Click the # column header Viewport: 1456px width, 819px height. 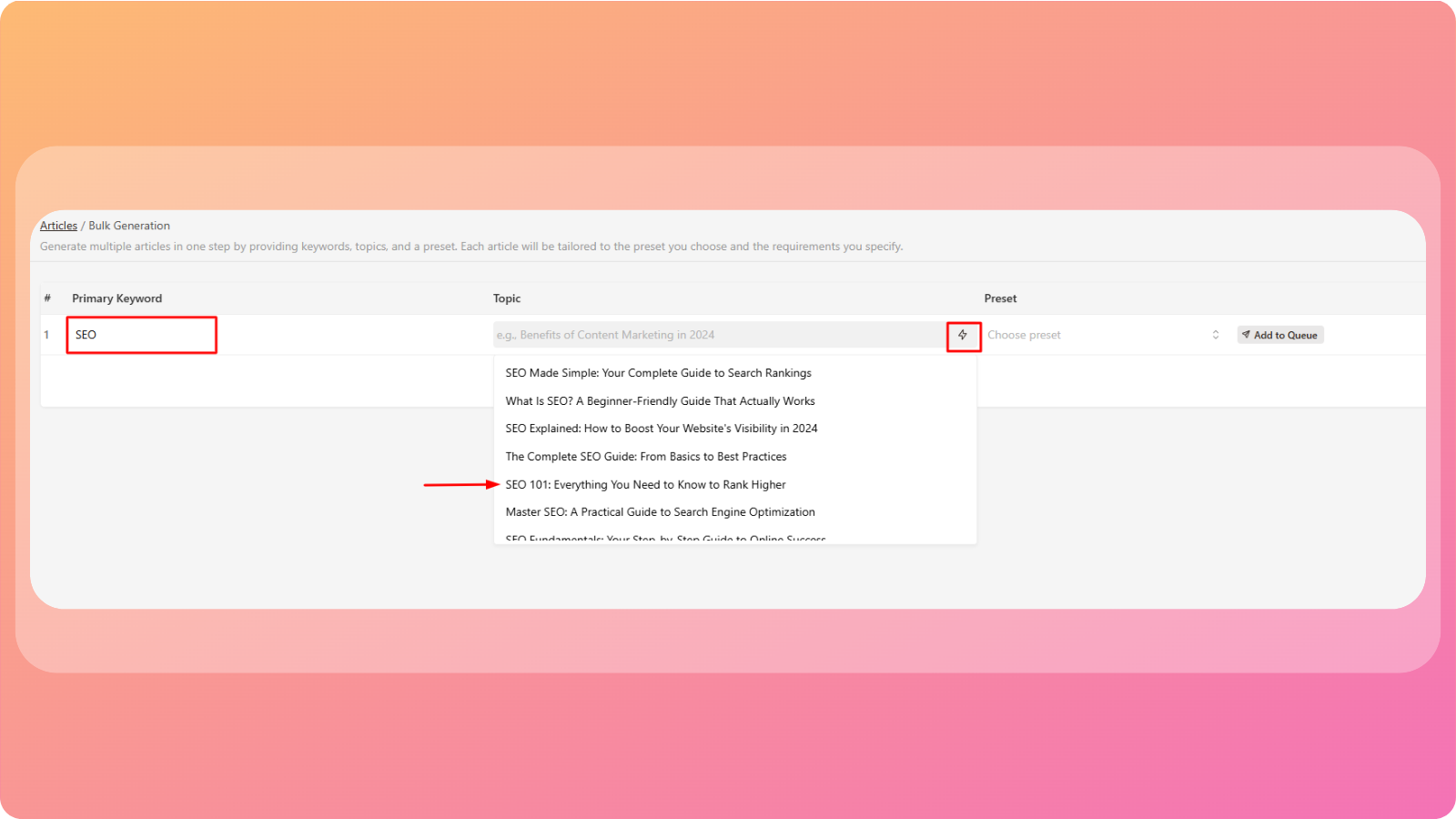click(x=47, y=298)
